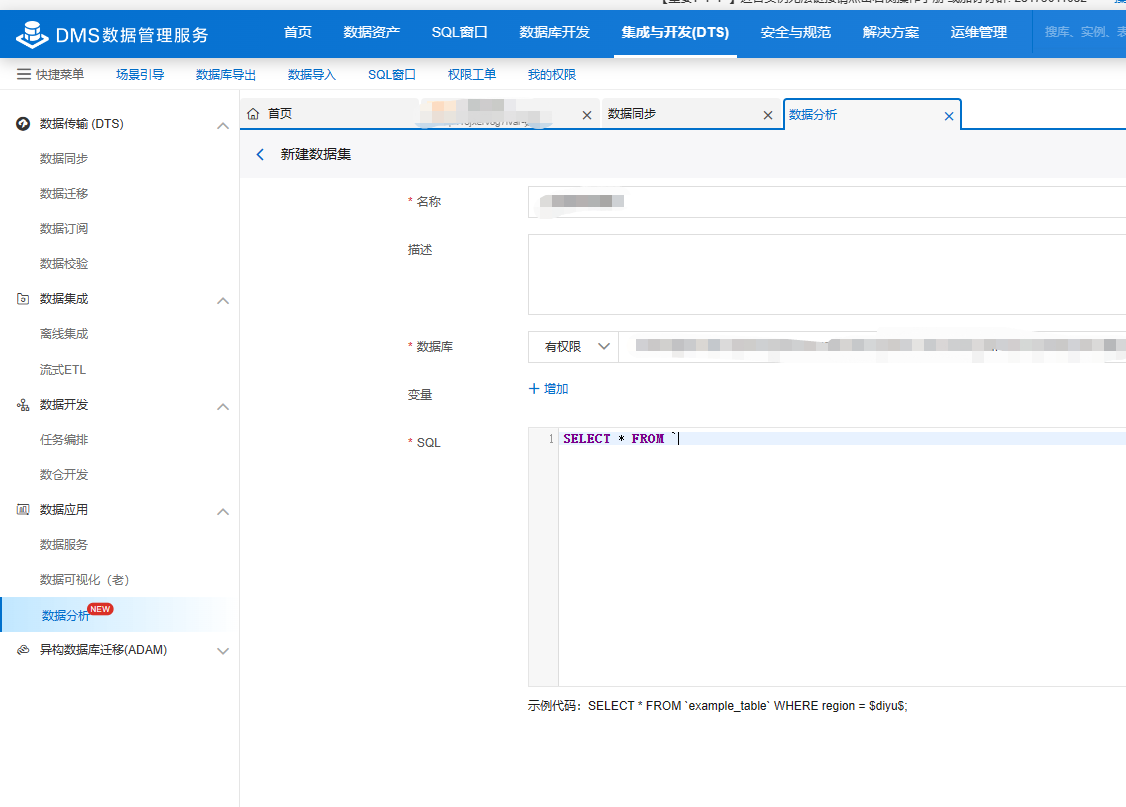Click the 数据传输 (DTS) section icon
This screenshot has width=1126, height=807.
(23, 123)
